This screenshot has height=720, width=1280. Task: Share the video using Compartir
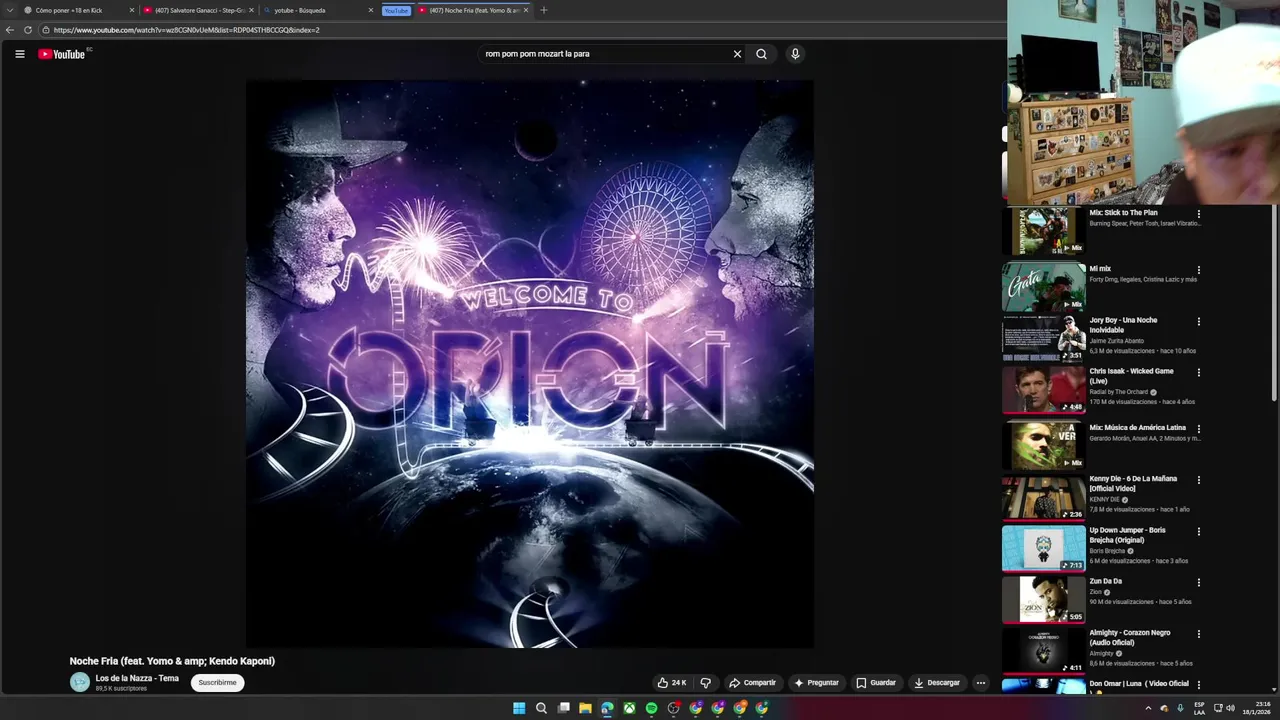(x=752, y=683)
